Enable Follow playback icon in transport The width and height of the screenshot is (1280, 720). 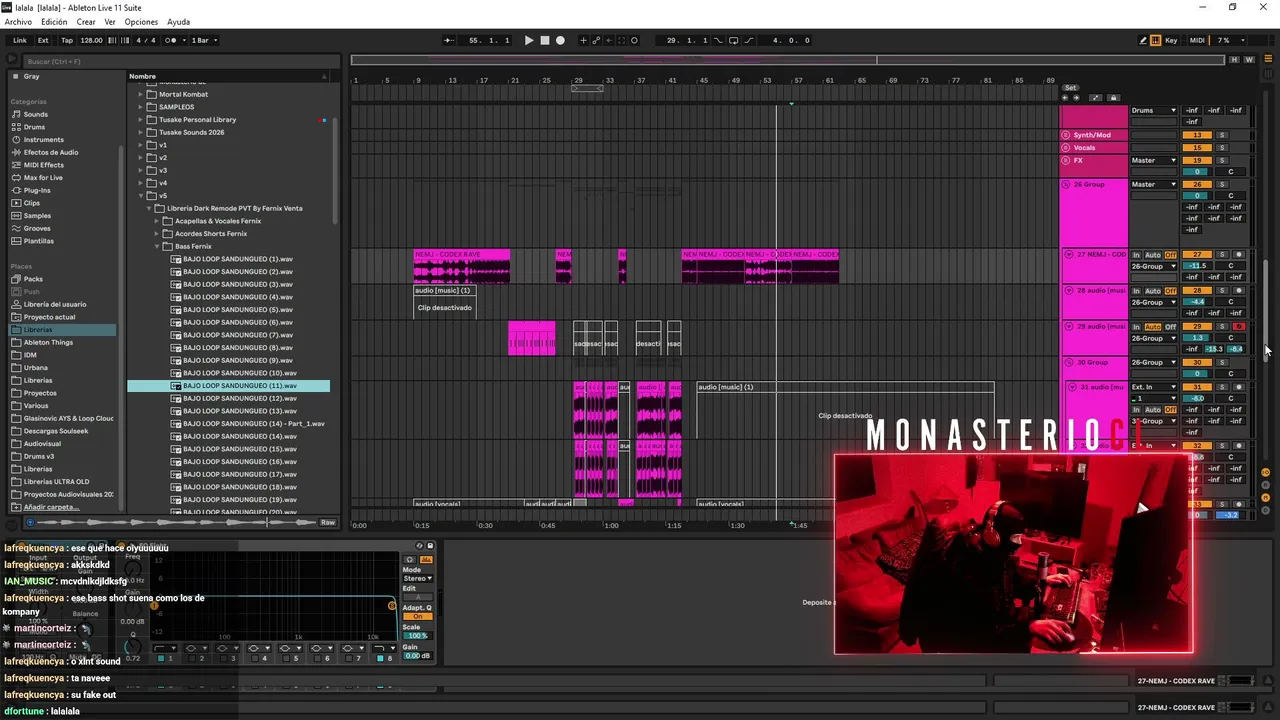click(449, 41)
